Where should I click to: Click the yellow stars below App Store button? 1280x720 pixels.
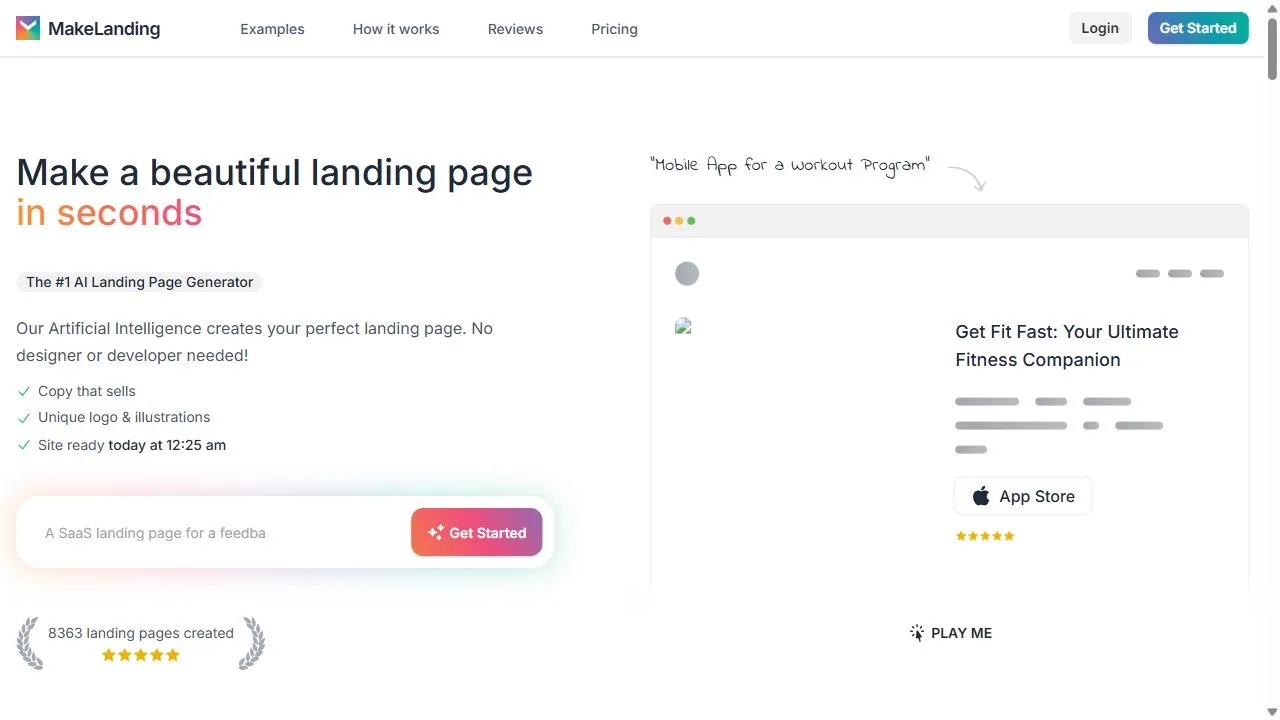pyautogui.click(x=985, y=536)
